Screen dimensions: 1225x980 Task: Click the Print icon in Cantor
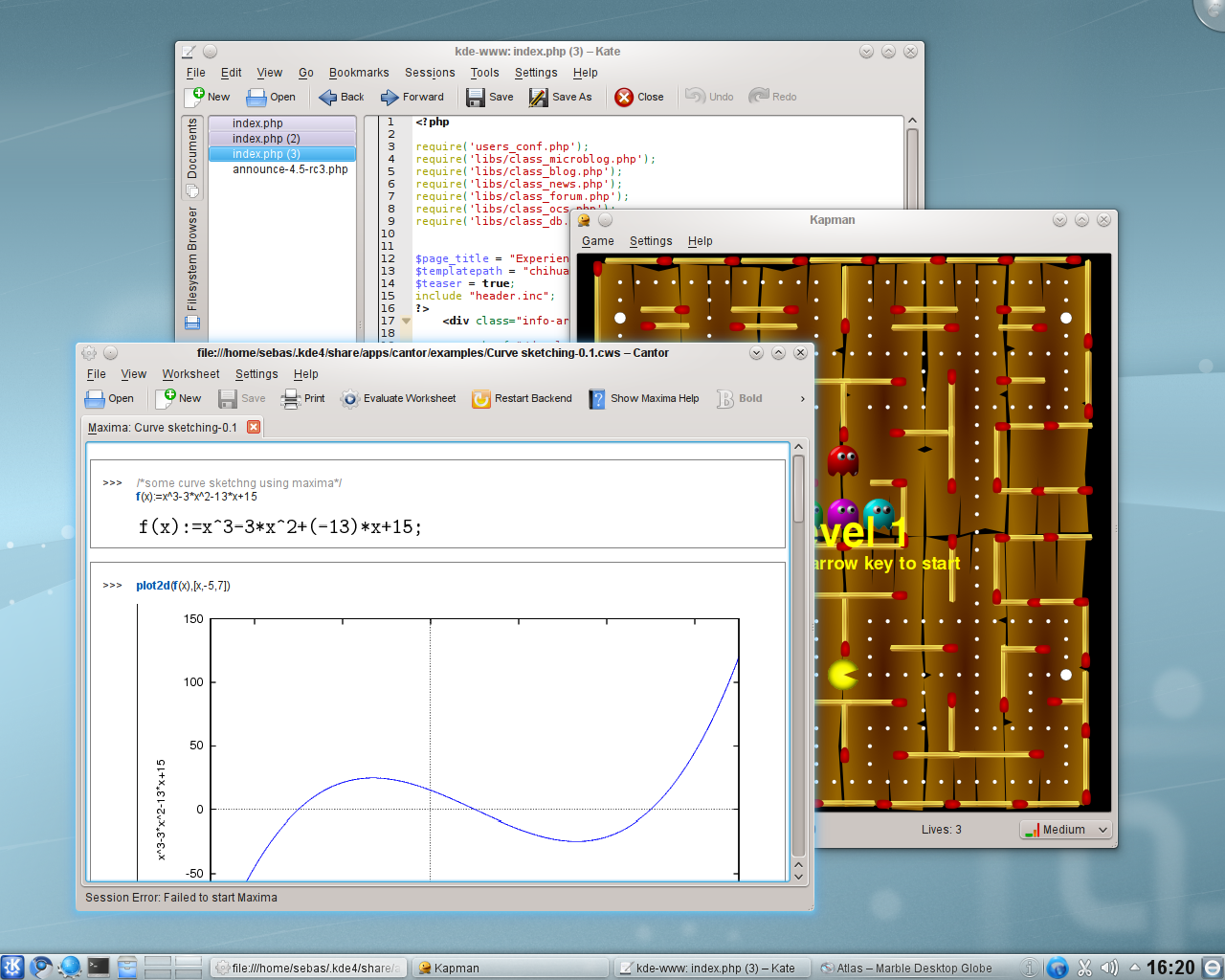pos(291,398)
